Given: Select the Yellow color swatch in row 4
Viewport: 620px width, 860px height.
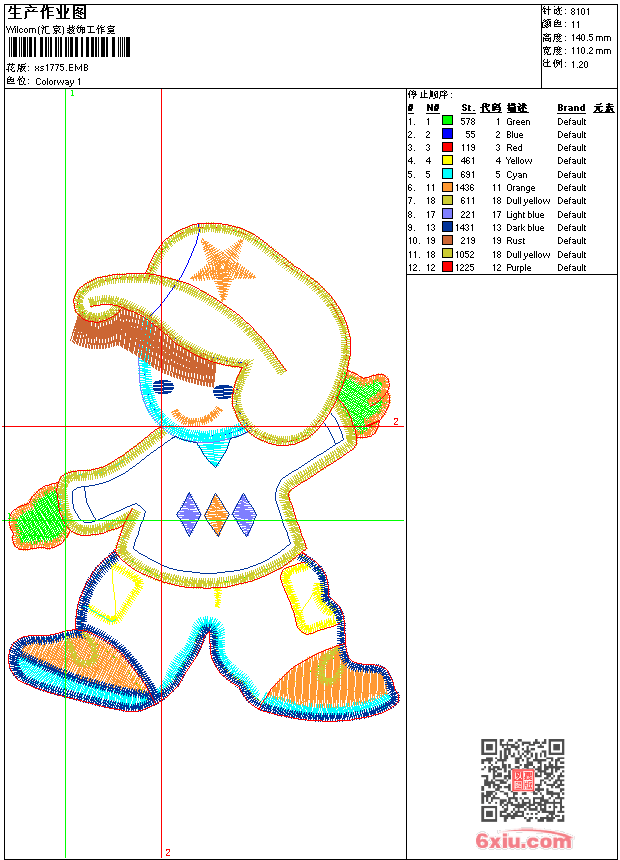Looking at the screenshot, I should (447, 160).
